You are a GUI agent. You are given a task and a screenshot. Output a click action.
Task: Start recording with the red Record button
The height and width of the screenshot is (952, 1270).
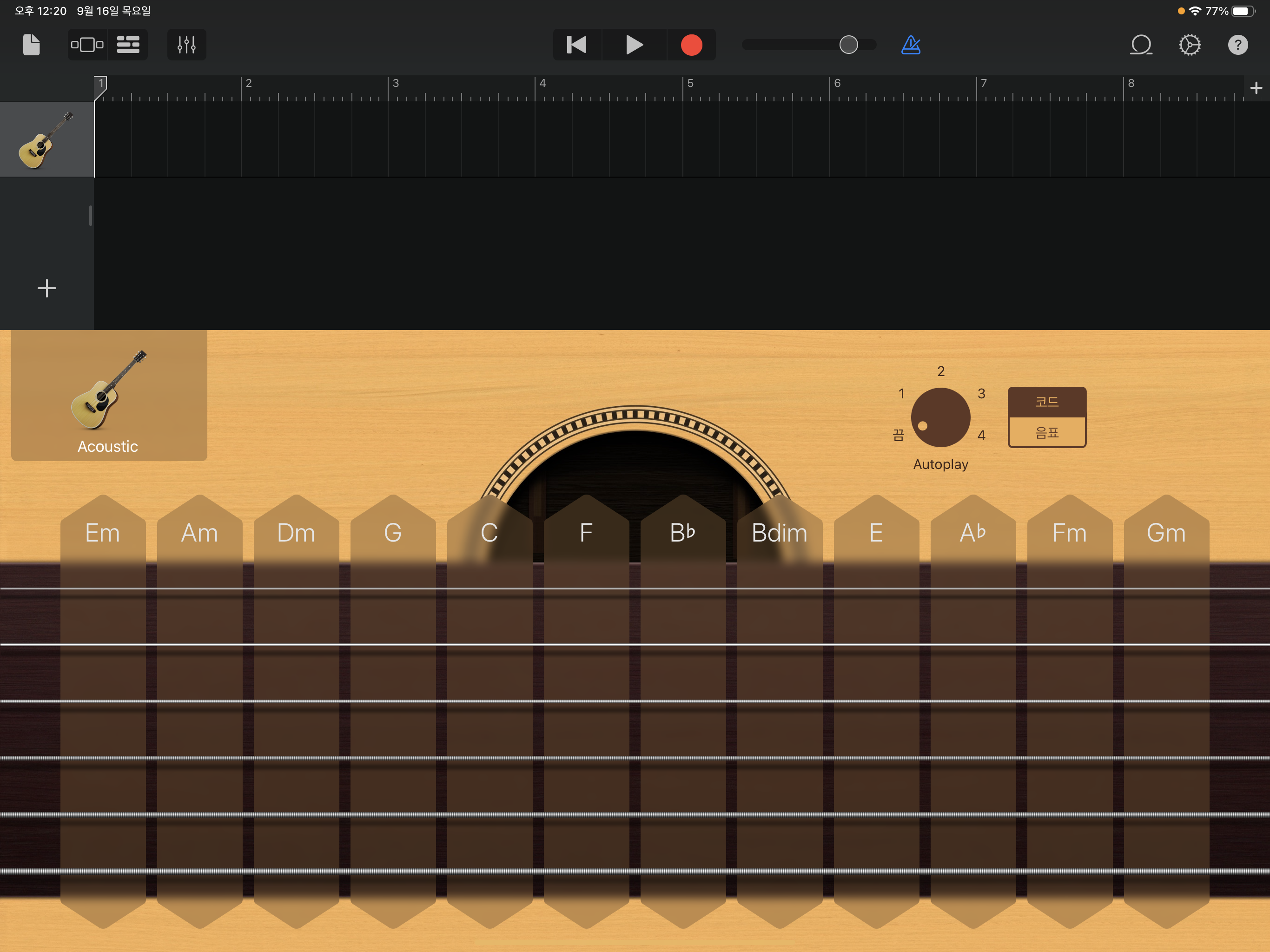coord(691,45)
